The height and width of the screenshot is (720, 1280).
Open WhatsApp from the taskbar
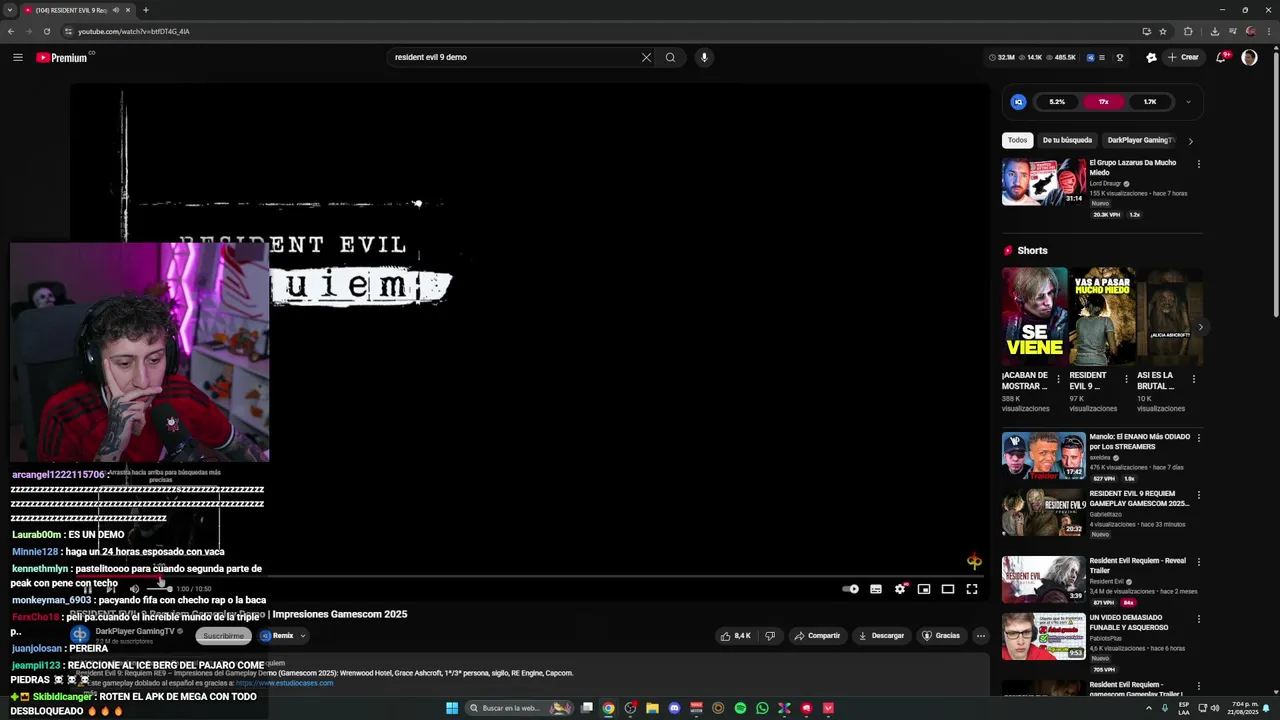coord(762,708)
